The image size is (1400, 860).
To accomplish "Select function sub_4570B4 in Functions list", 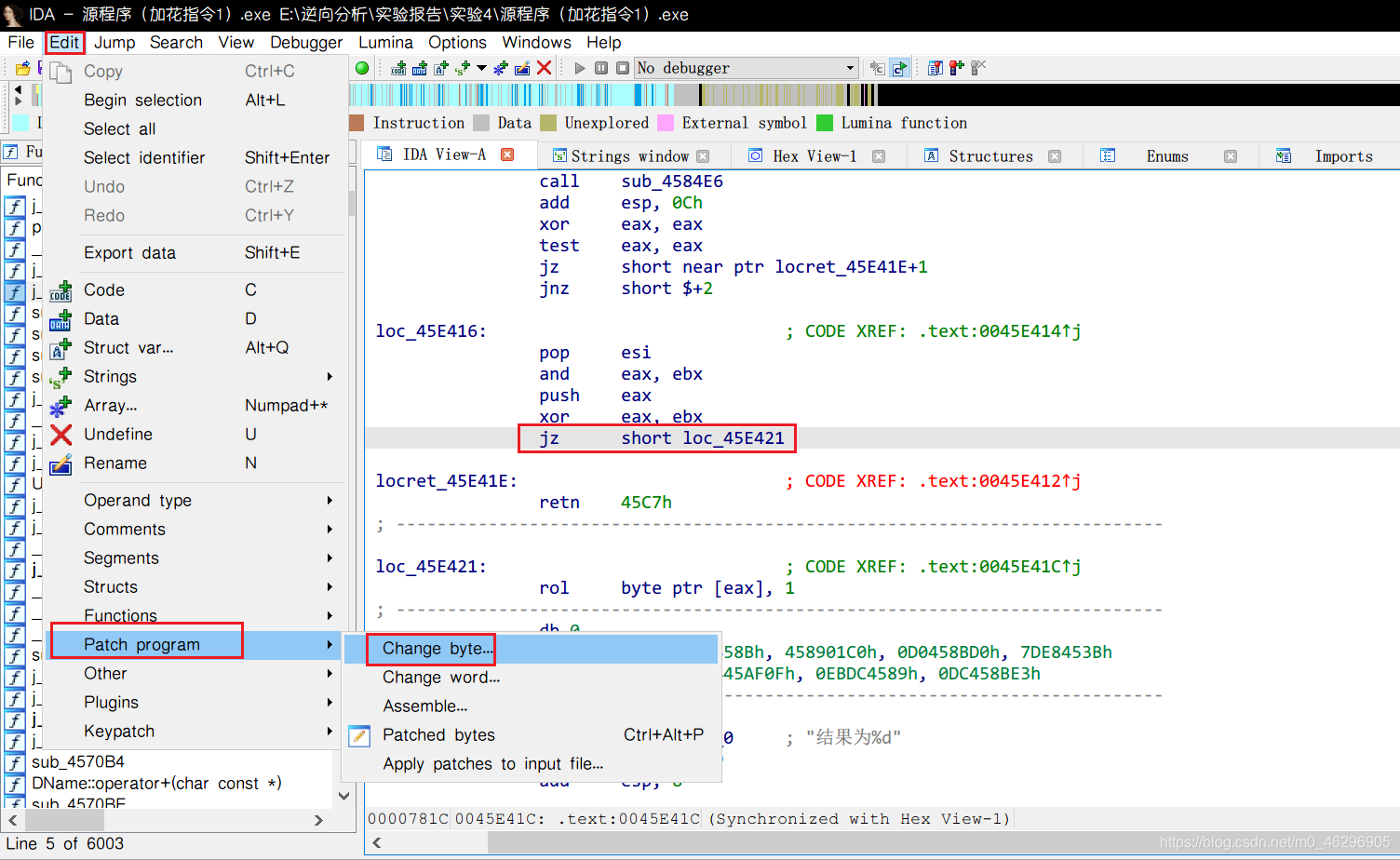I will (x=78, y=762).
